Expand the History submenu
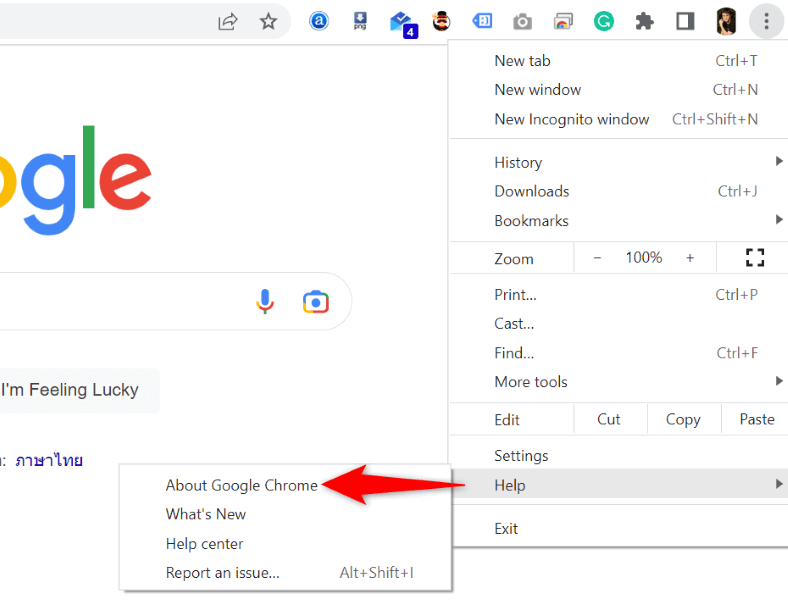 pos(619,162)
